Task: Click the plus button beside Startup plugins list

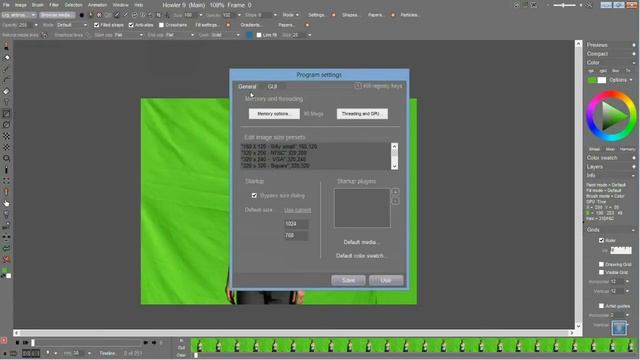Action: click(x=396, y=192)
